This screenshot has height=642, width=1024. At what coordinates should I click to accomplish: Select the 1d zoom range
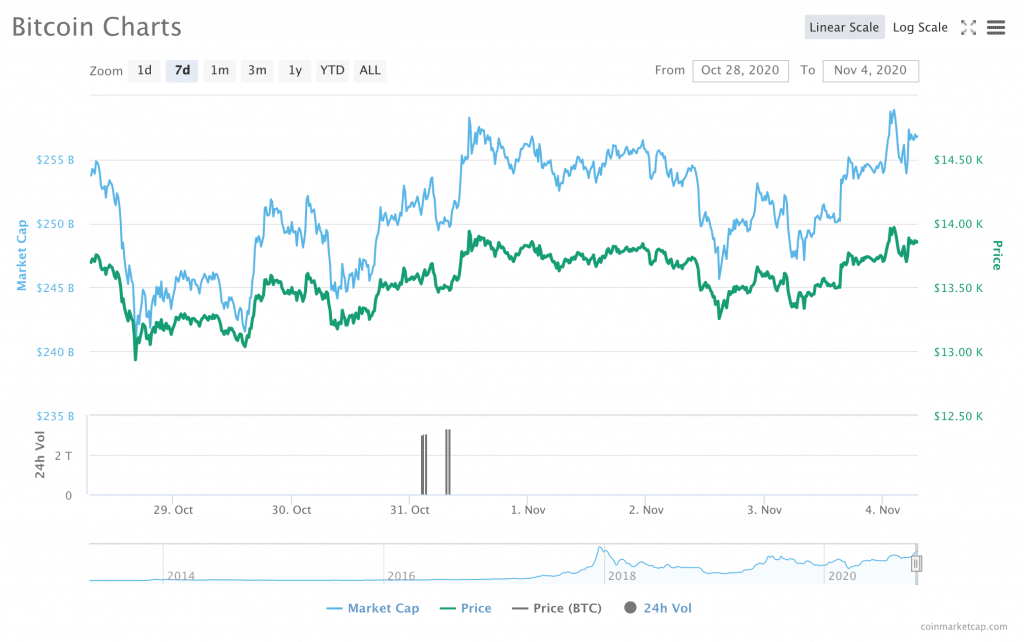pos(145,70)
